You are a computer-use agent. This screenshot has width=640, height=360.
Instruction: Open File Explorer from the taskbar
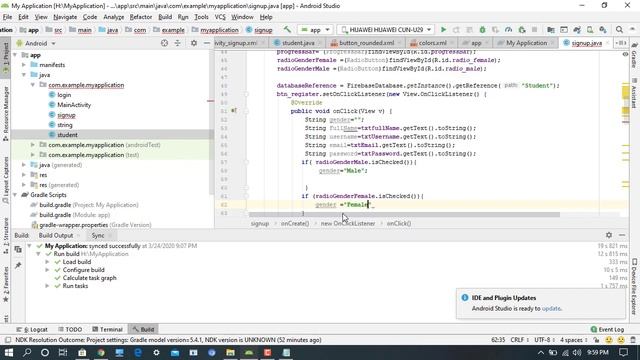click(230, 352)
